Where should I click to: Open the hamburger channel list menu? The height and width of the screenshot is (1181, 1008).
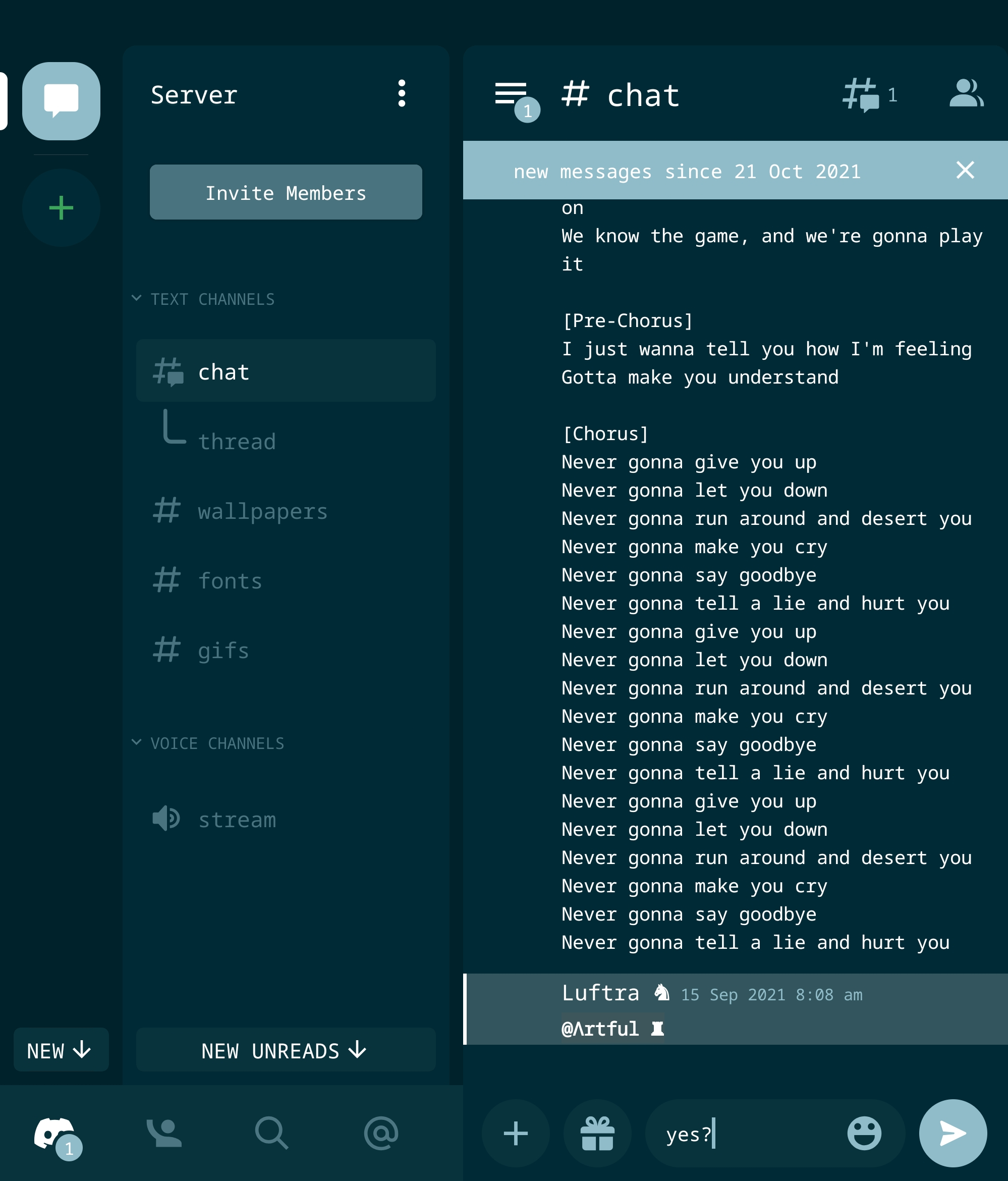[511, 93]
